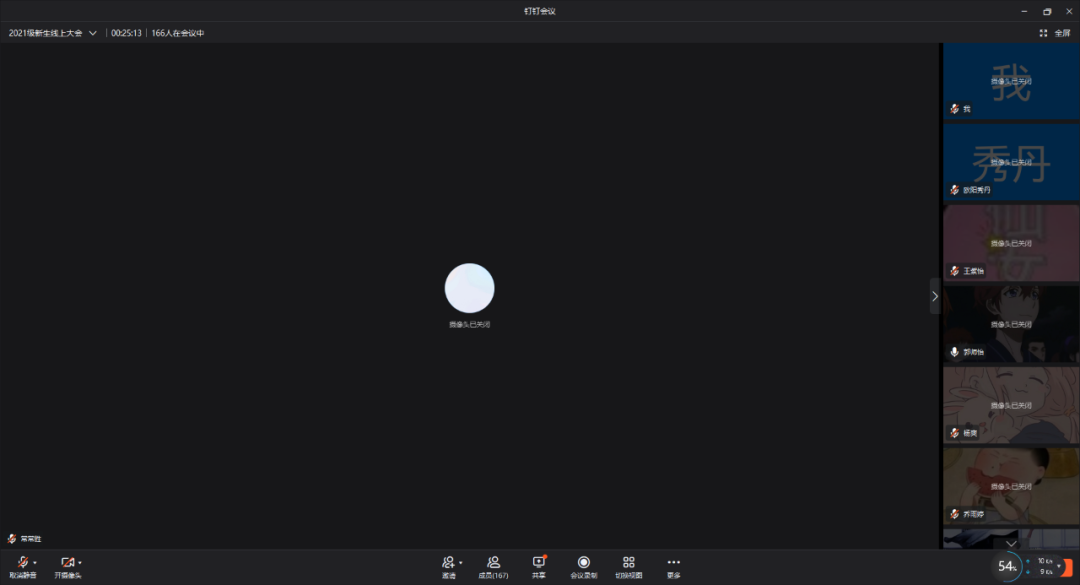
Task: Click 切换视图 to switch view layout
Action: pyautogui.click(x=628, y=567)
